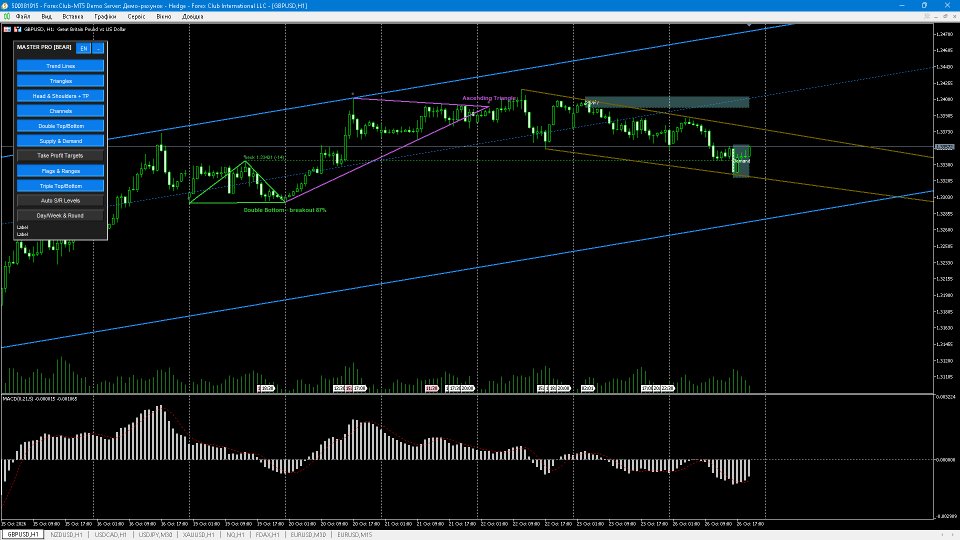Switch to XAUUSD,H1 chart tab
Screen dimensions: 960x540
pyautogui.click(x=199, y=534)
